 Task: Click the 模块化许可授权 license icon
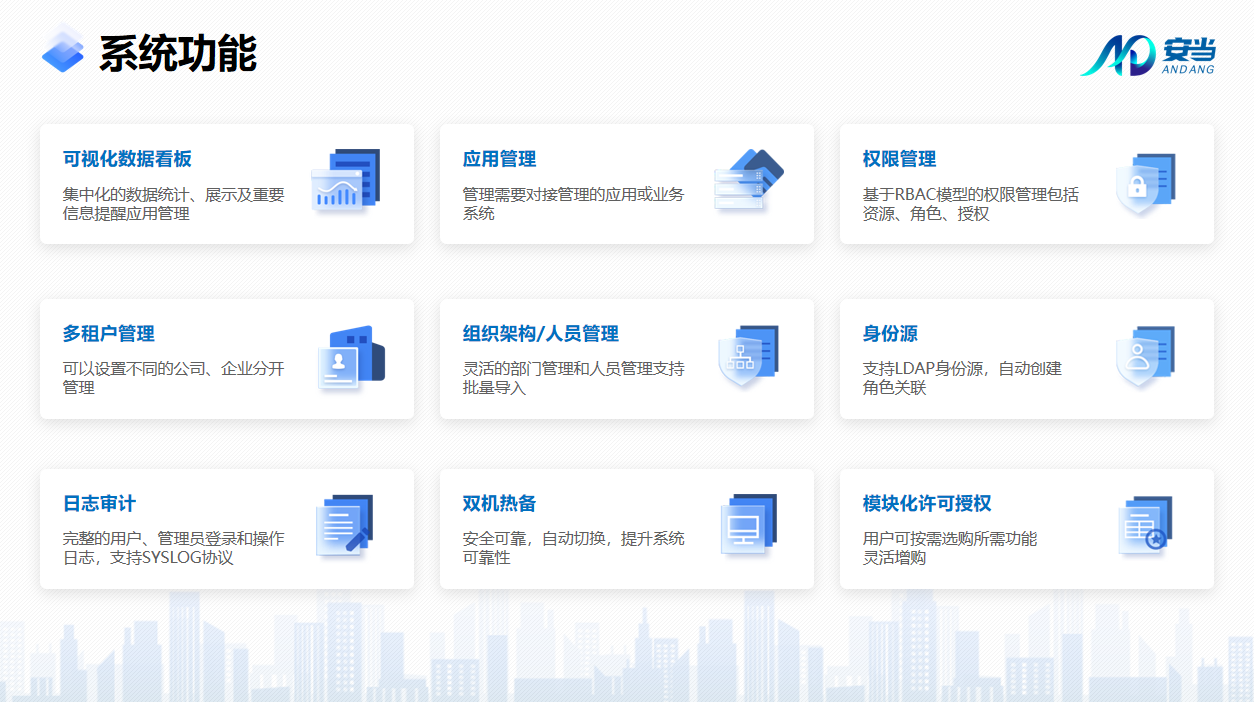click(x=1144, y=526)
